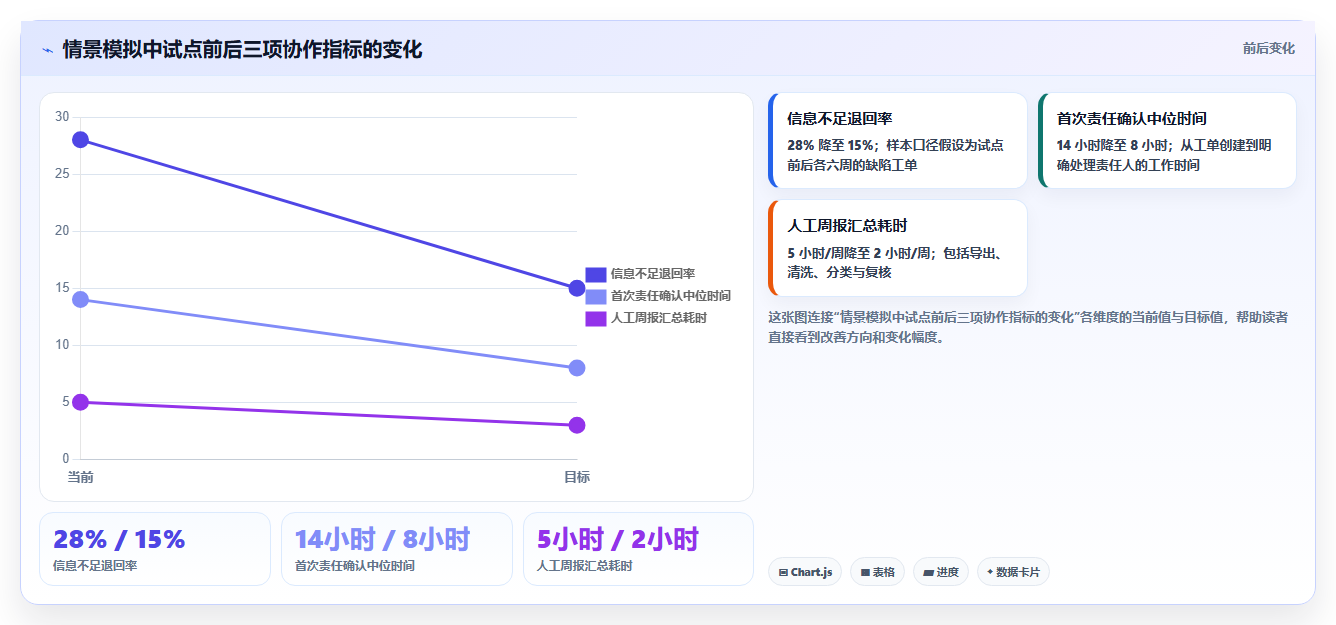
Task: Select the 8 data point at 目标
Action: (x=577, y=368)
